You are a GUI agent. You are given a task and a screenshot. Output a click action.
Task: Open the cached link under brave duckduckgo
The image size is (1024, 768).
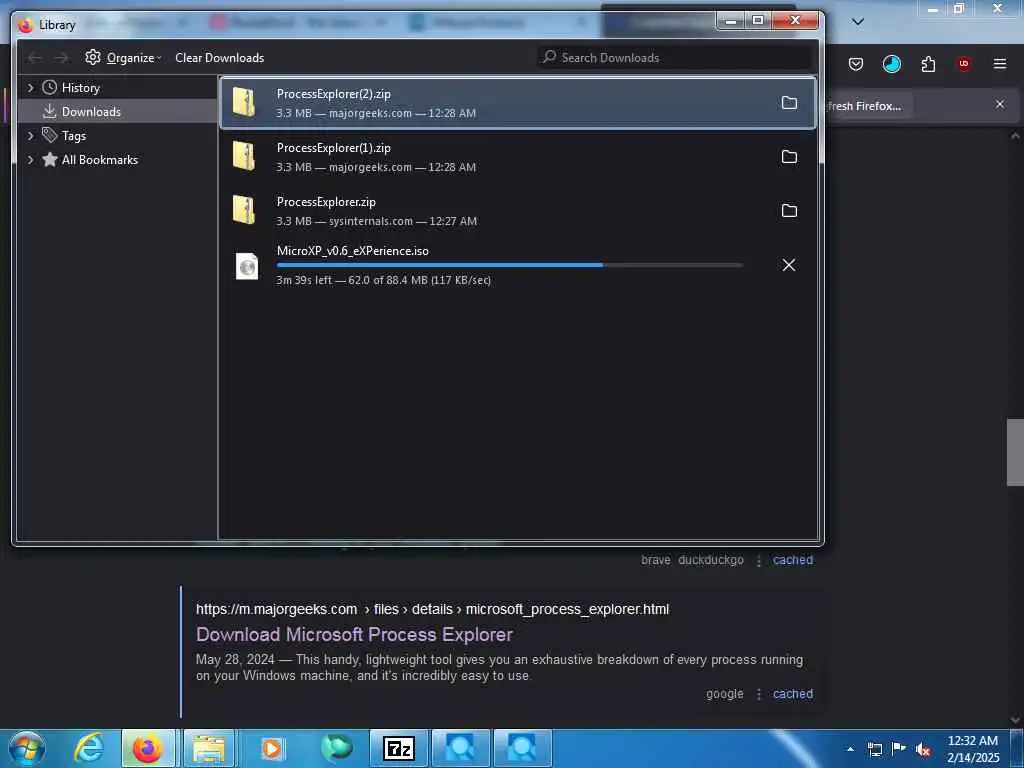pos(793,560)
